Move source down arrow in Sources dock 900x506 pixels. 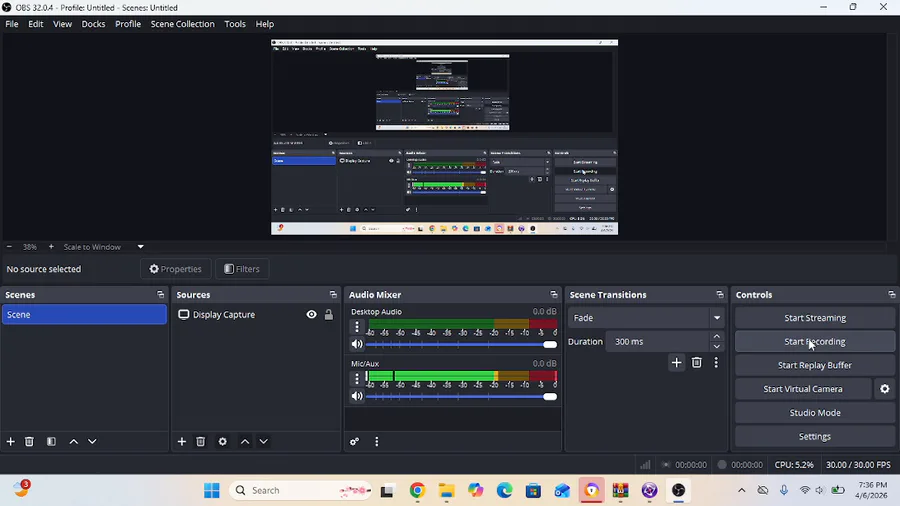[263, 441]
